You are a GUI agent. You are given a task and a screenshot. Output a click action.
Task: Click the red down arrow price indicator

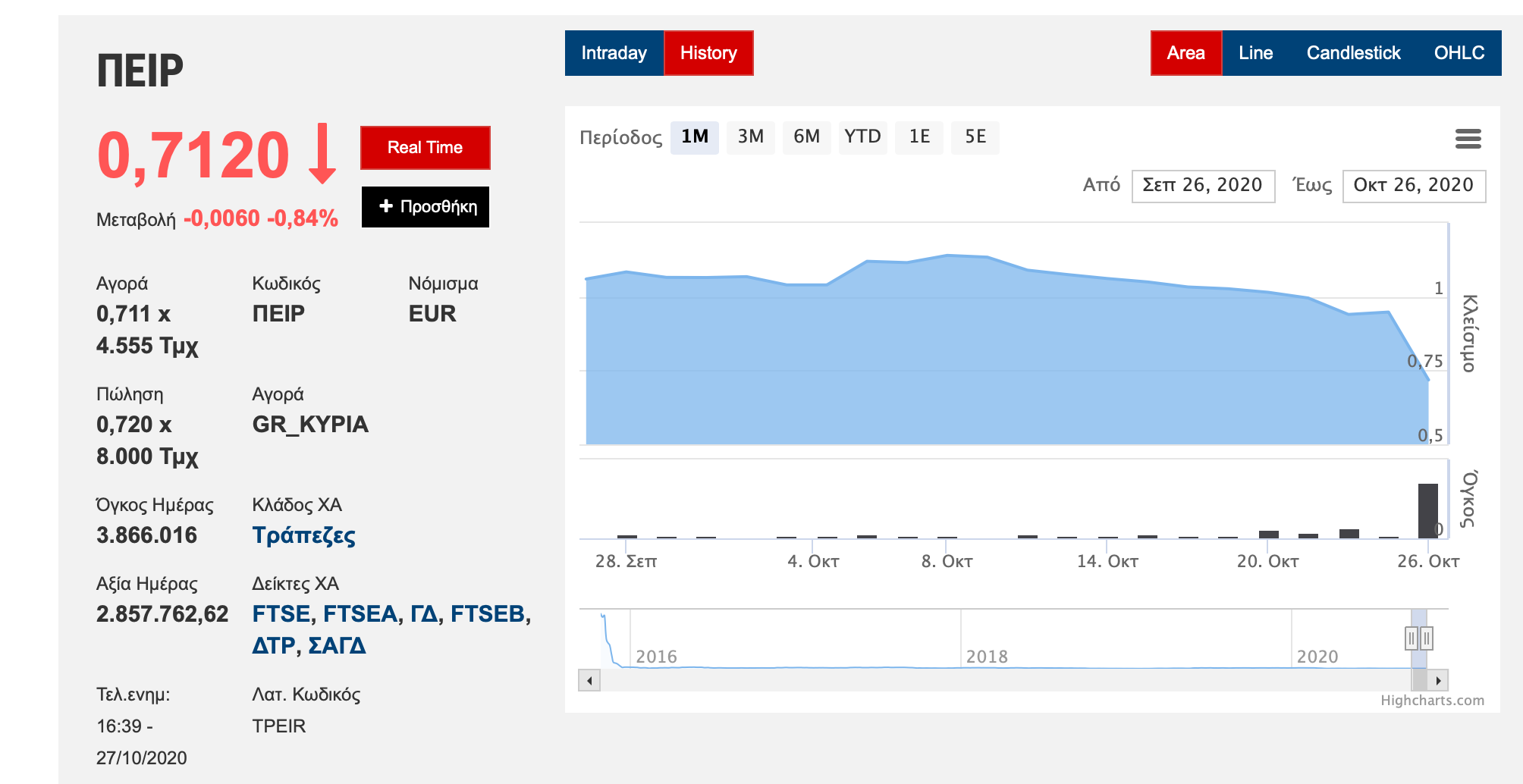pyautogui.click(x=322, y=154)
